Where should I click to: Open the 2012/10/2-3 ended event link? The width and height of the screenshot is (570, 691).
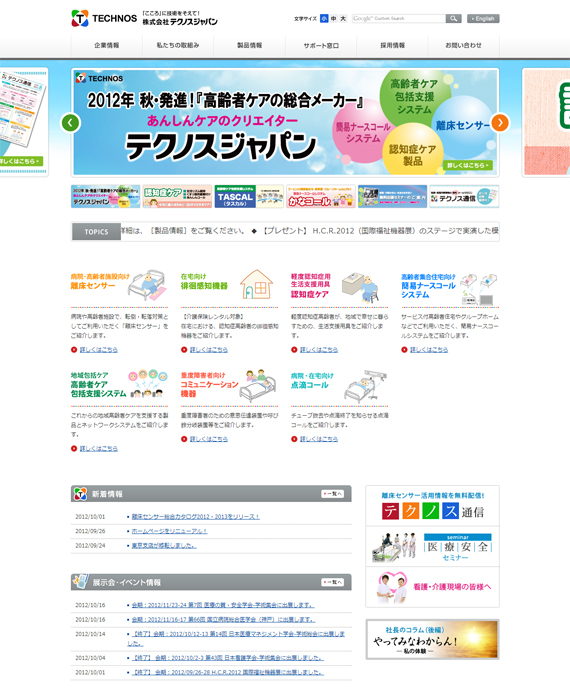pos(228,658)
